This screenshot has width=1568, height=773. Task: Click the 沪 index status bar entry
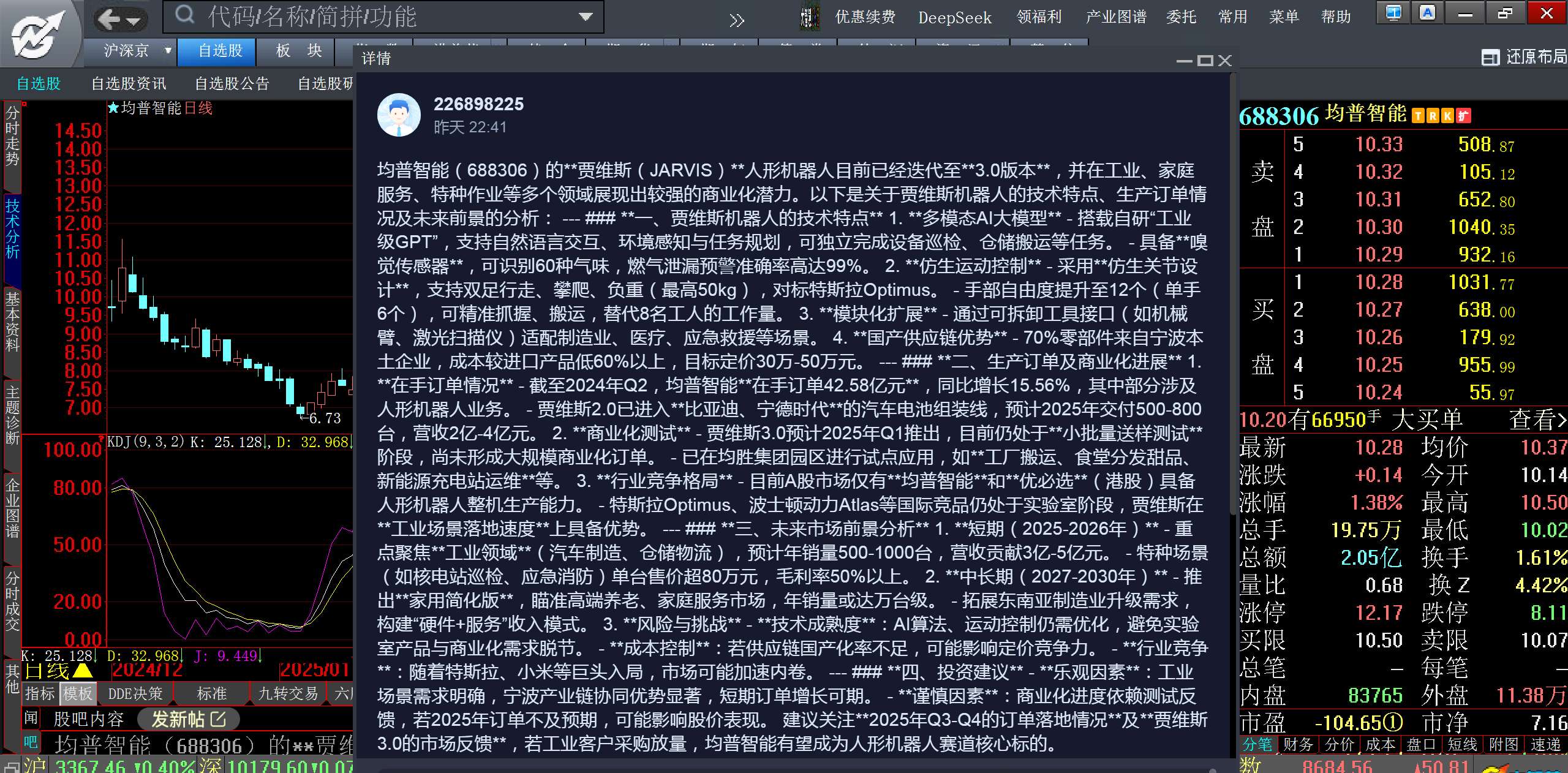pyautogui.click(x=109, y=766)
